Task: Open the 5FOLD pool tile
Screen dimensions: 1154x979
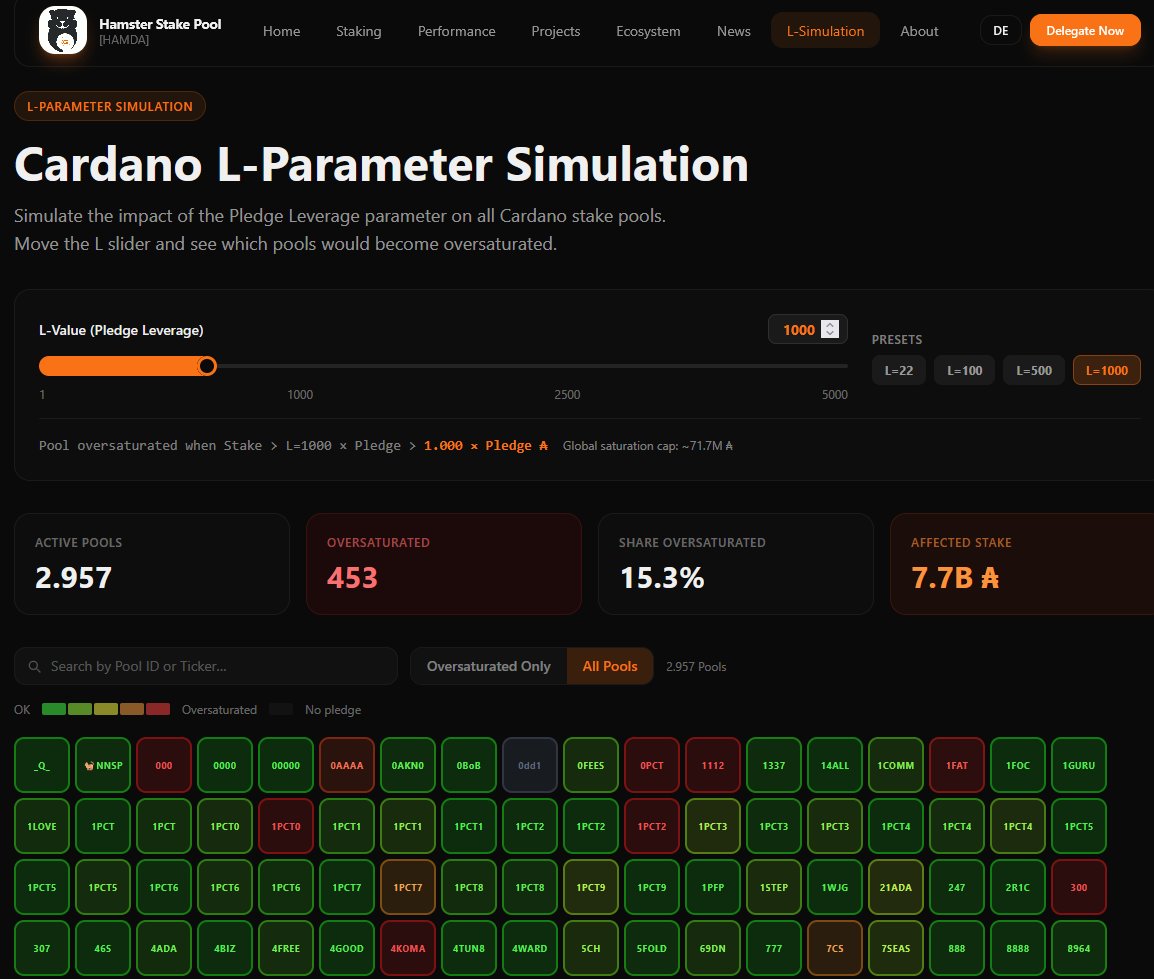Action: (652, 948)
